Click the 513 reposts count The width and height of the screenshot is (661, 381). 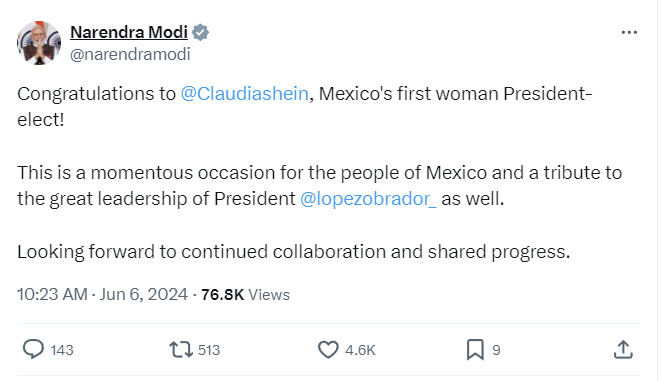[x=209, y=350]
